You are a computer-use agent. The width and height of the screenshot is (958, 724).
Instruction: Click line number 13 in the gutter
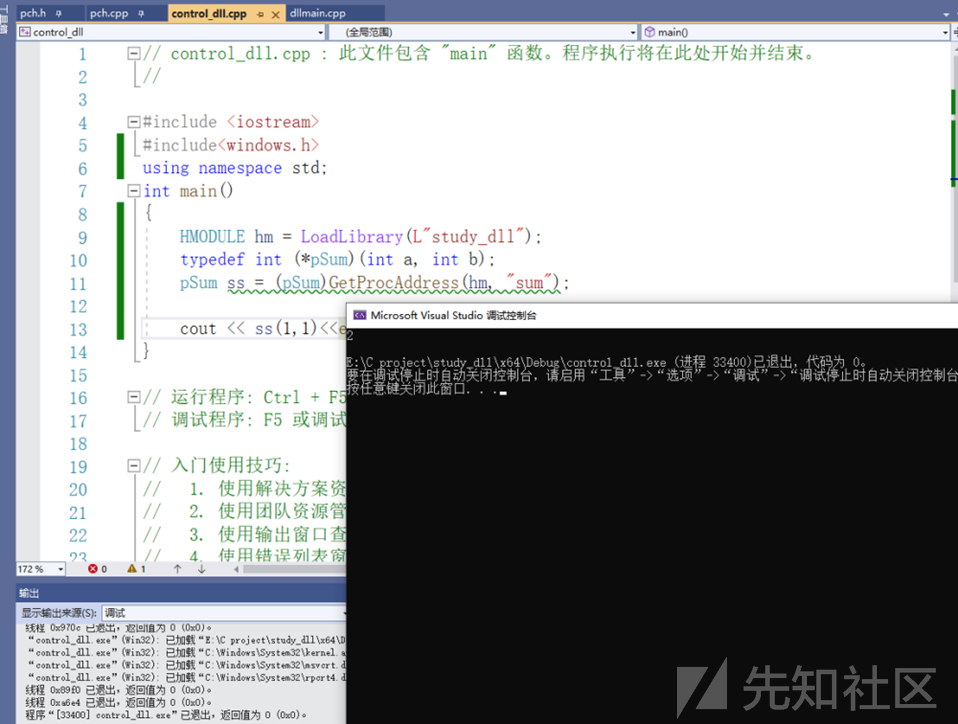pos(78,330)
